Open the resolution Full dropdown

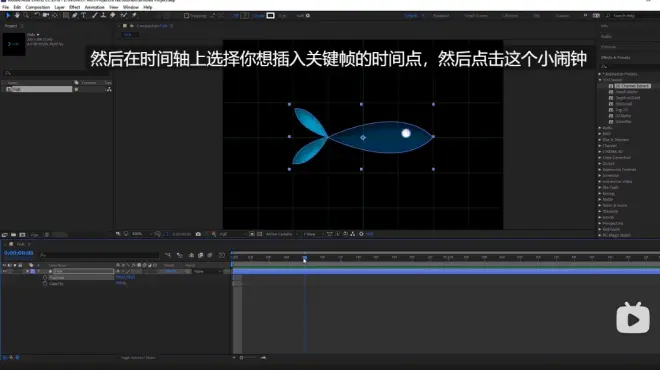tap(232, 234)
